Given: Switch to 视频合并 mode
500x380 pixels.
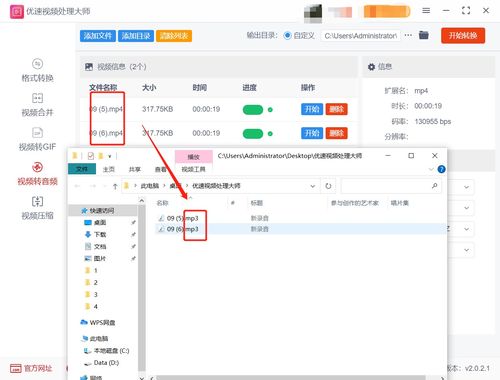Looking at the screenshot, I should click(37, 105).
